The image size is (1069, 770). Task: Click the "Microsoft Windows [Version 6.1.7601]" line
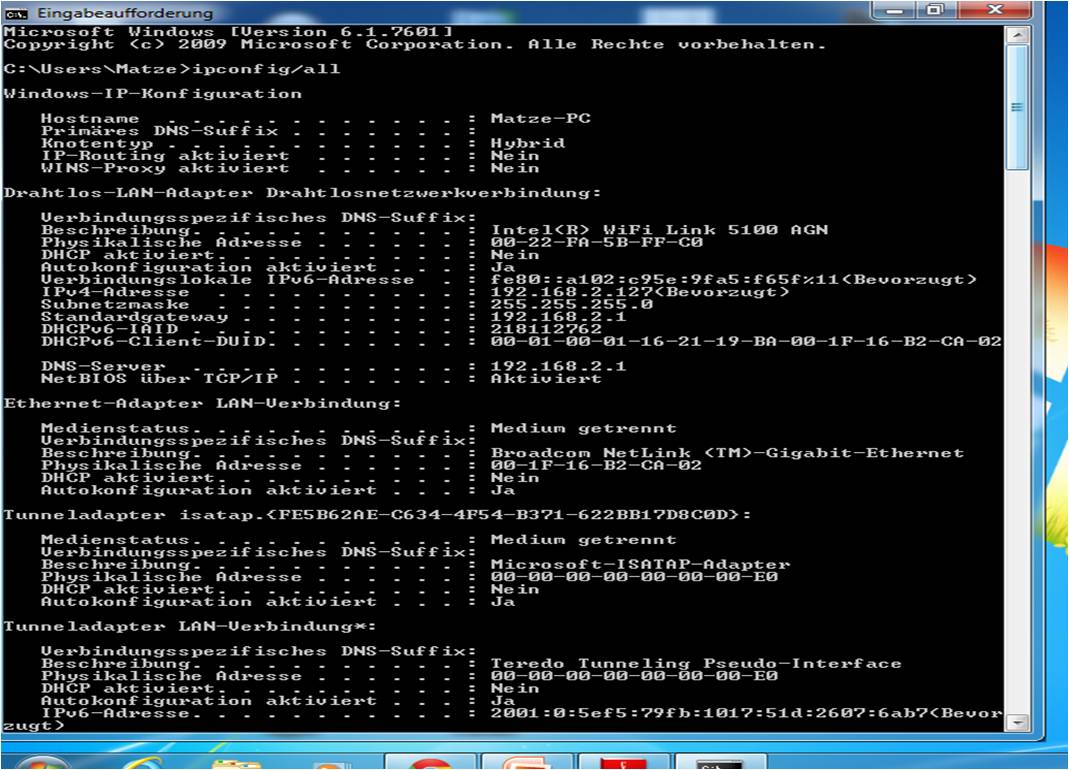pyautogui.click(x=228, y=32)
